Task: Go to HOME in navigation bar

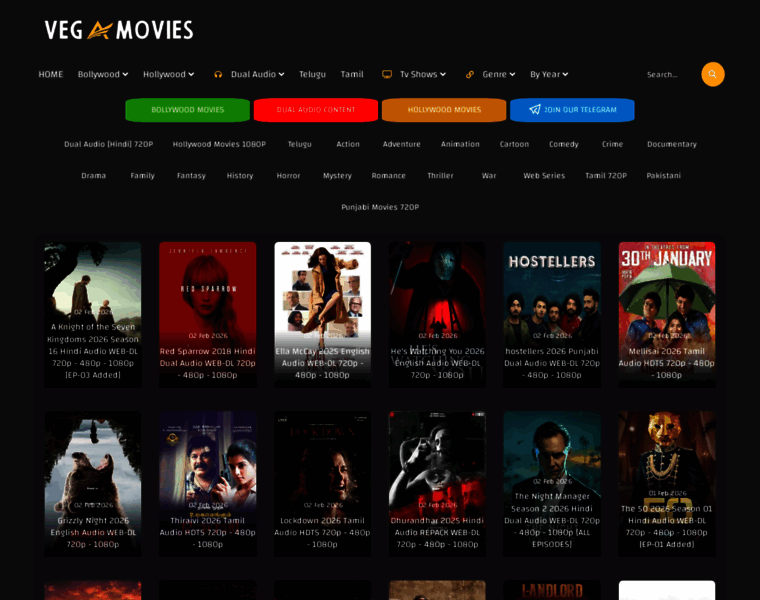Action: pos(51,74)
